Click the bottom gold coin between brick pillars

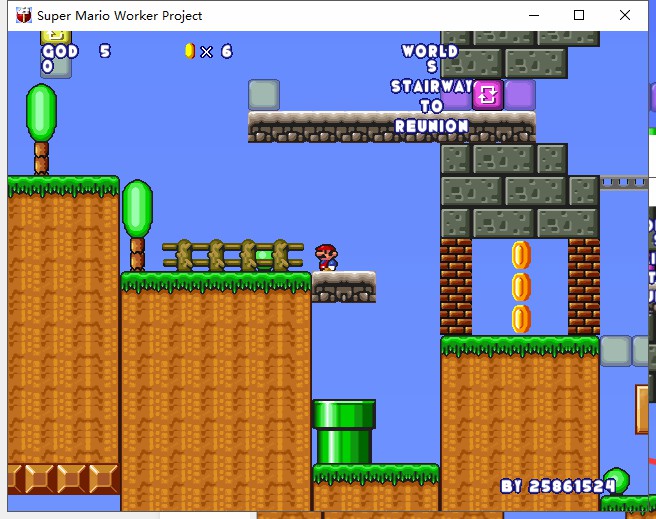click(521, 319)
